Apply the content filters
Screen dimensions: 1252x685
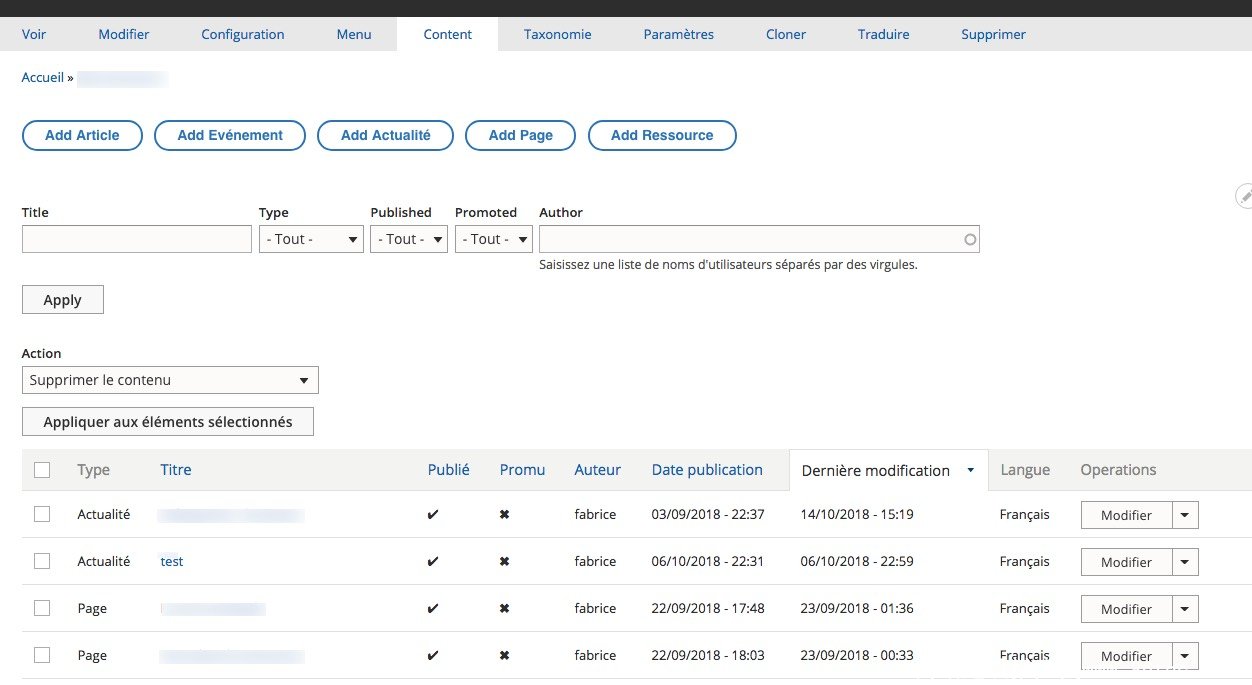pyautogui.click(x=63, y=300)
